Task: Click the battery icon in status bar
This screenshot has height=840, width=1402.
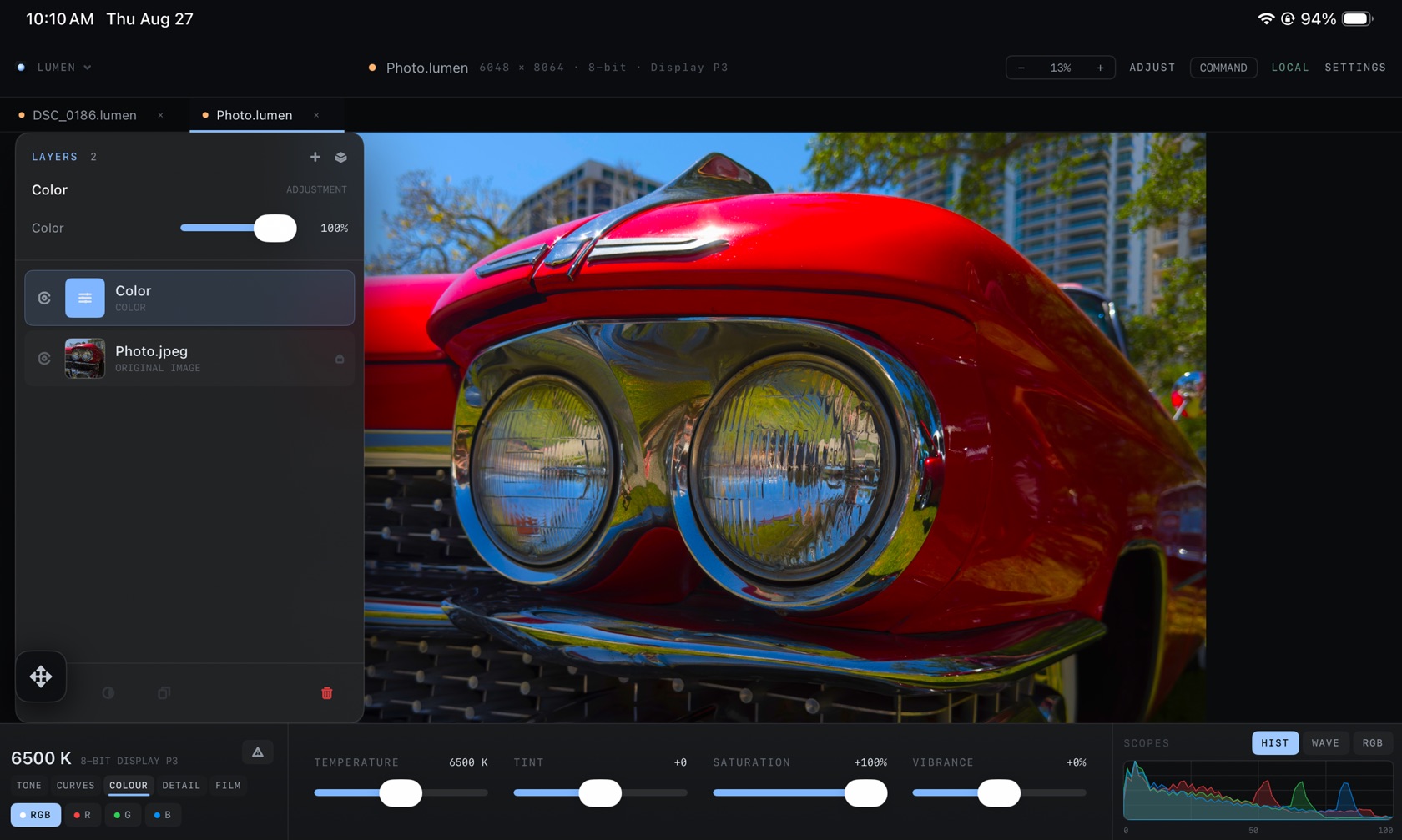Action: click(1358, 18)
